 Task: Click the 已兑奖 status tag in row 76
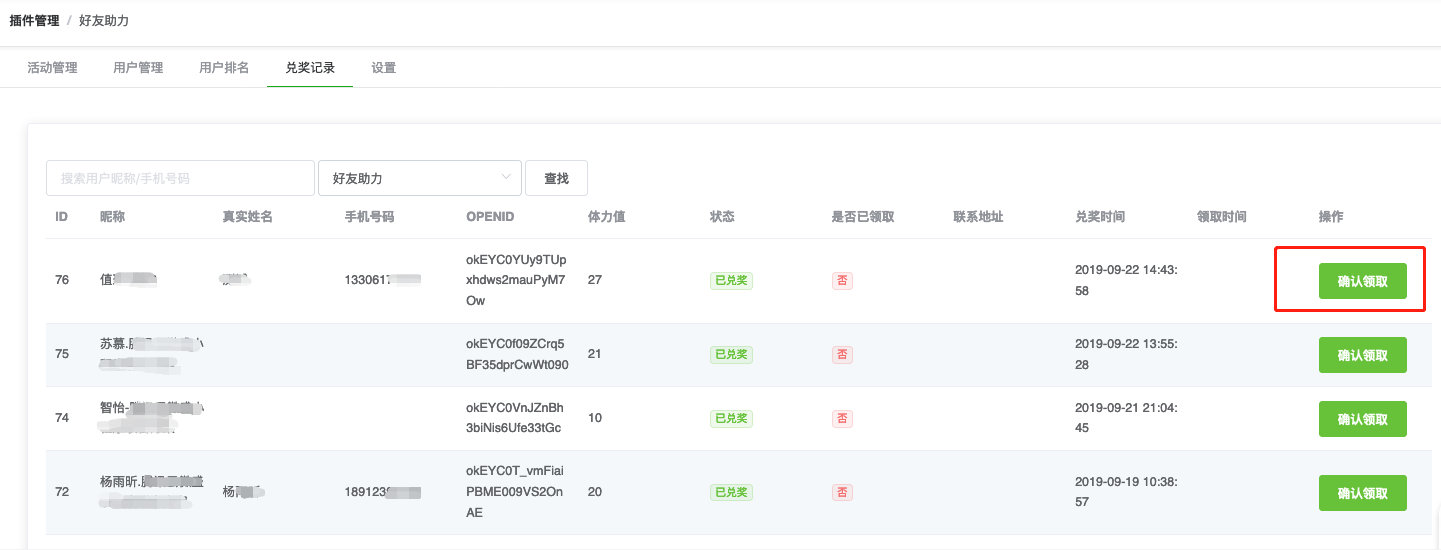point(731,281)
